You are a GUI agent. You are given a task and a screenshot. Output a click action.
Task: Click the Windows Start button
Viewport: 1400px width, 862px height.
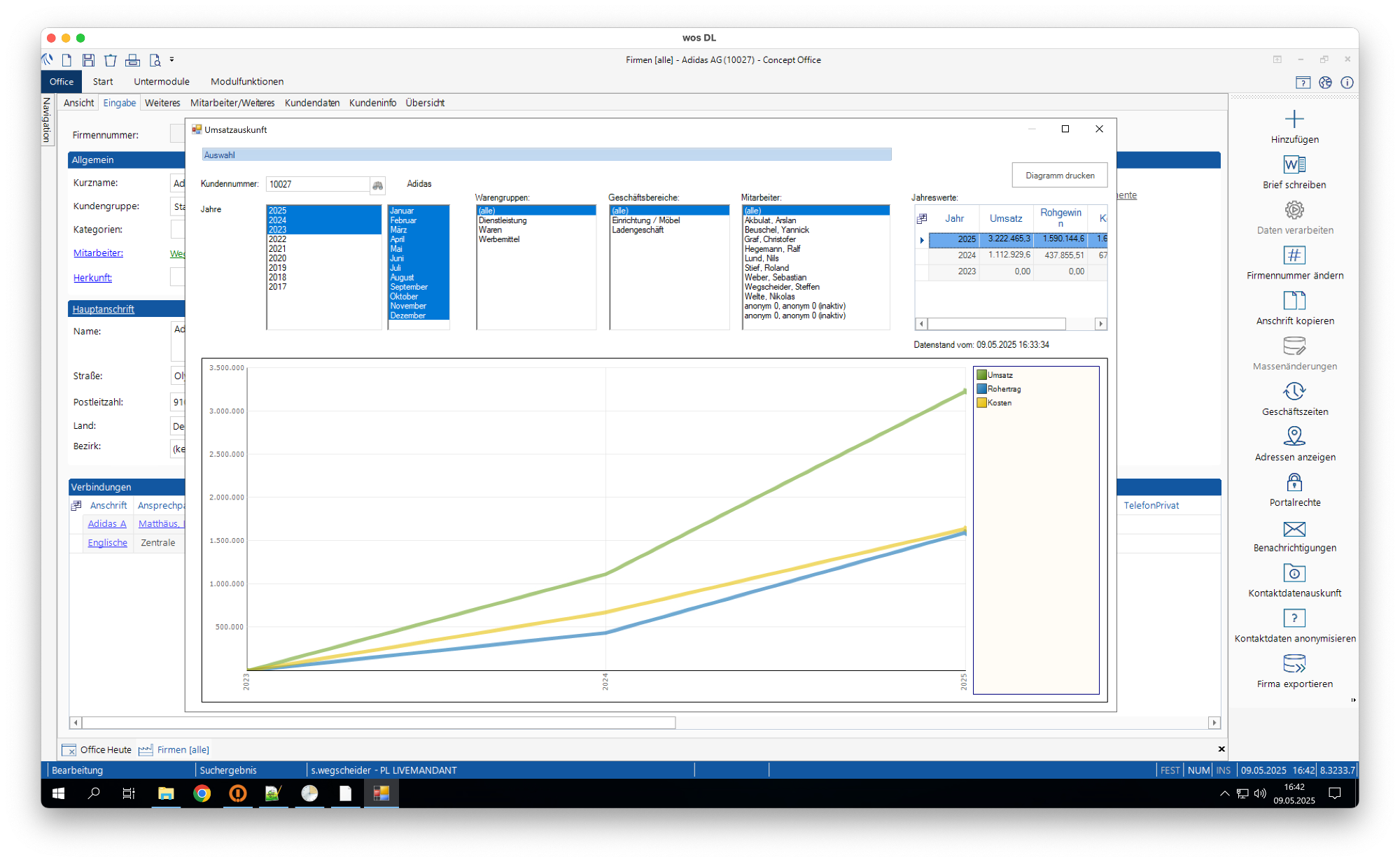pos(59,793)
